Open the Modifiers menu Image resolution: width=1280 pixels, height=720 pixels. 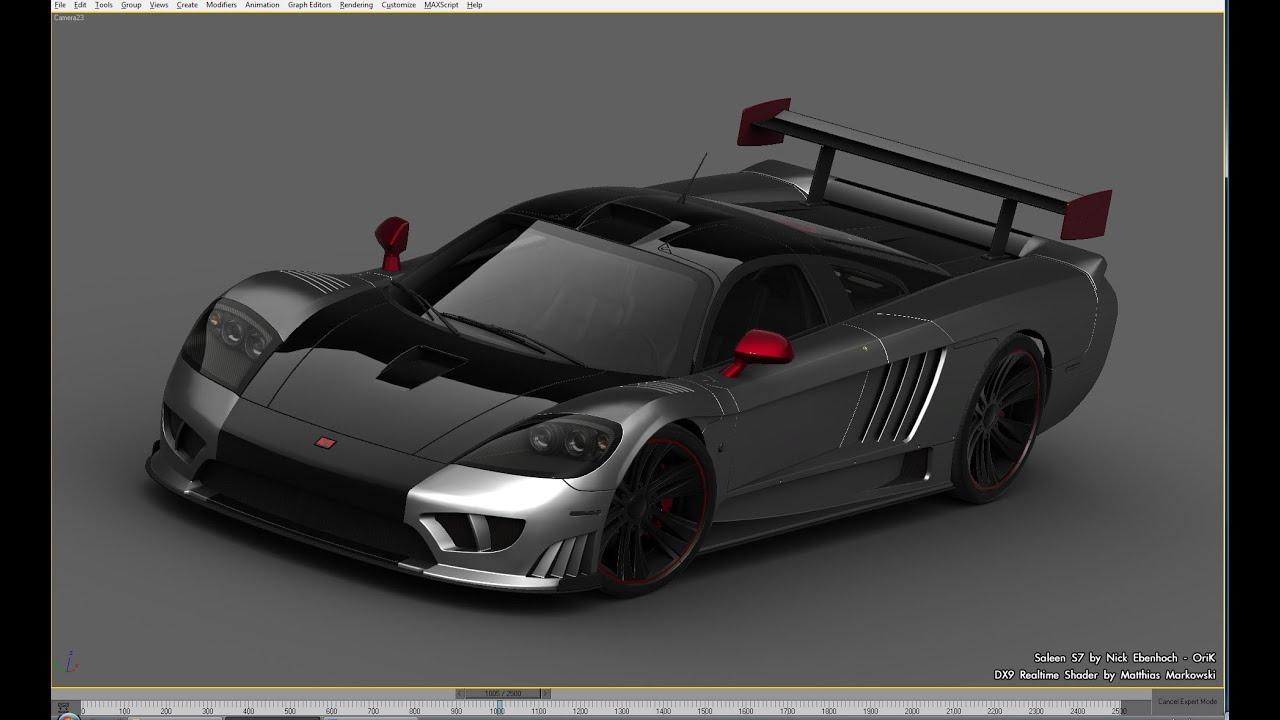(x=221, y=5)
